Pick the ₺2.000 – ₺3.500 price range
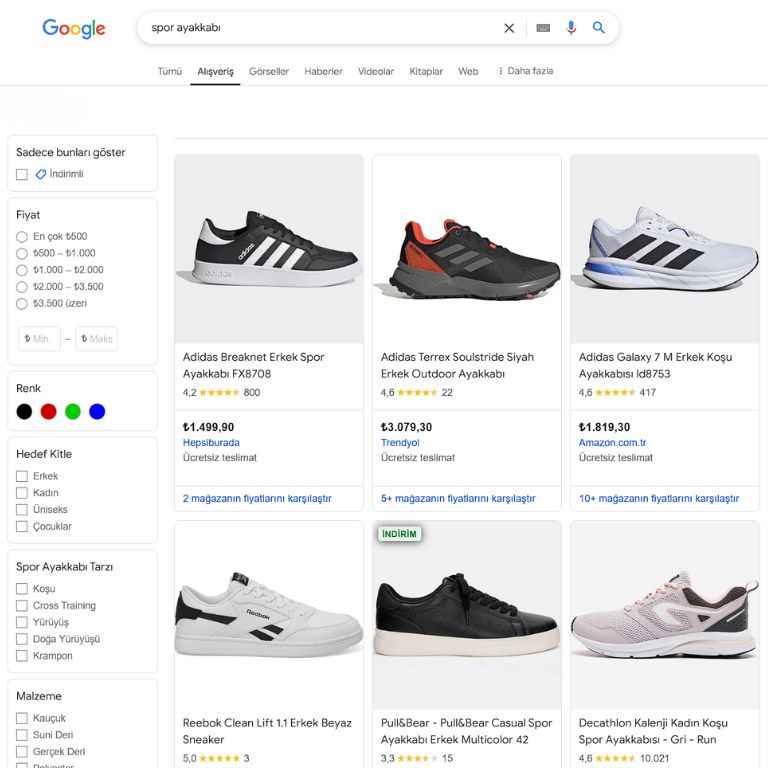This screenshot has width=768, height=768. pyautogui.click(x=22, y=287)
